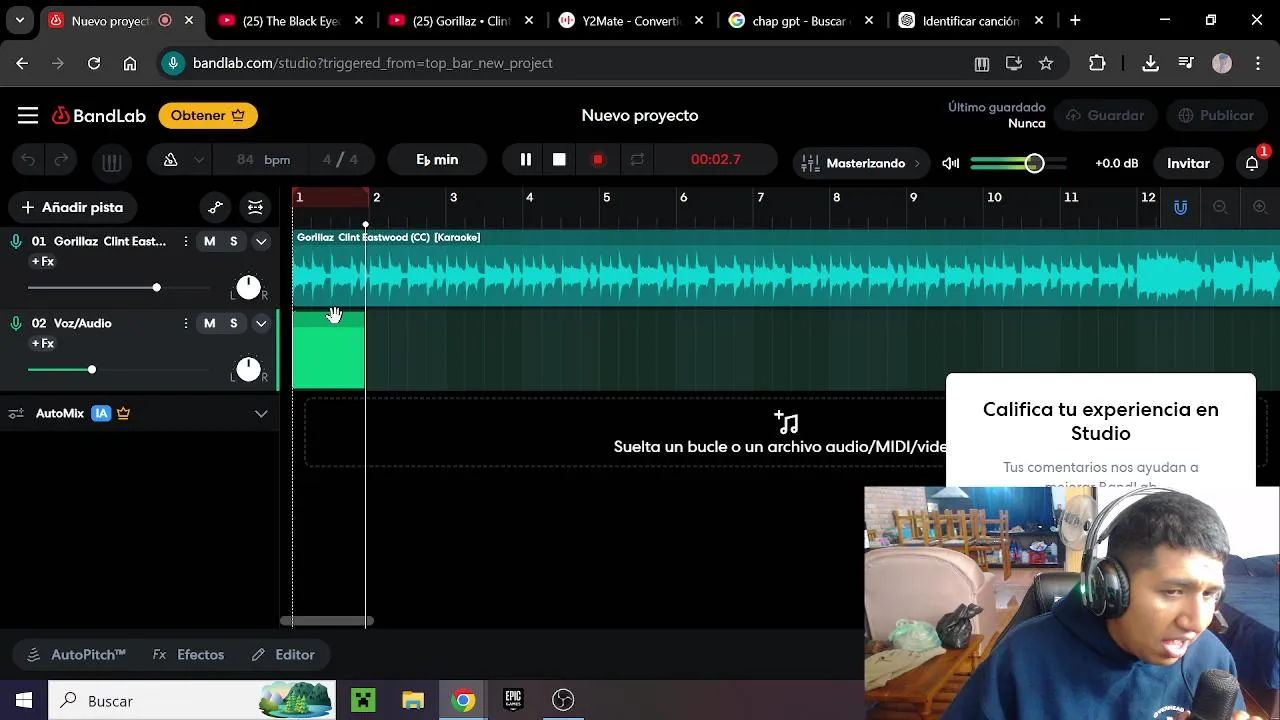Redo the last action

coord(61,160)
